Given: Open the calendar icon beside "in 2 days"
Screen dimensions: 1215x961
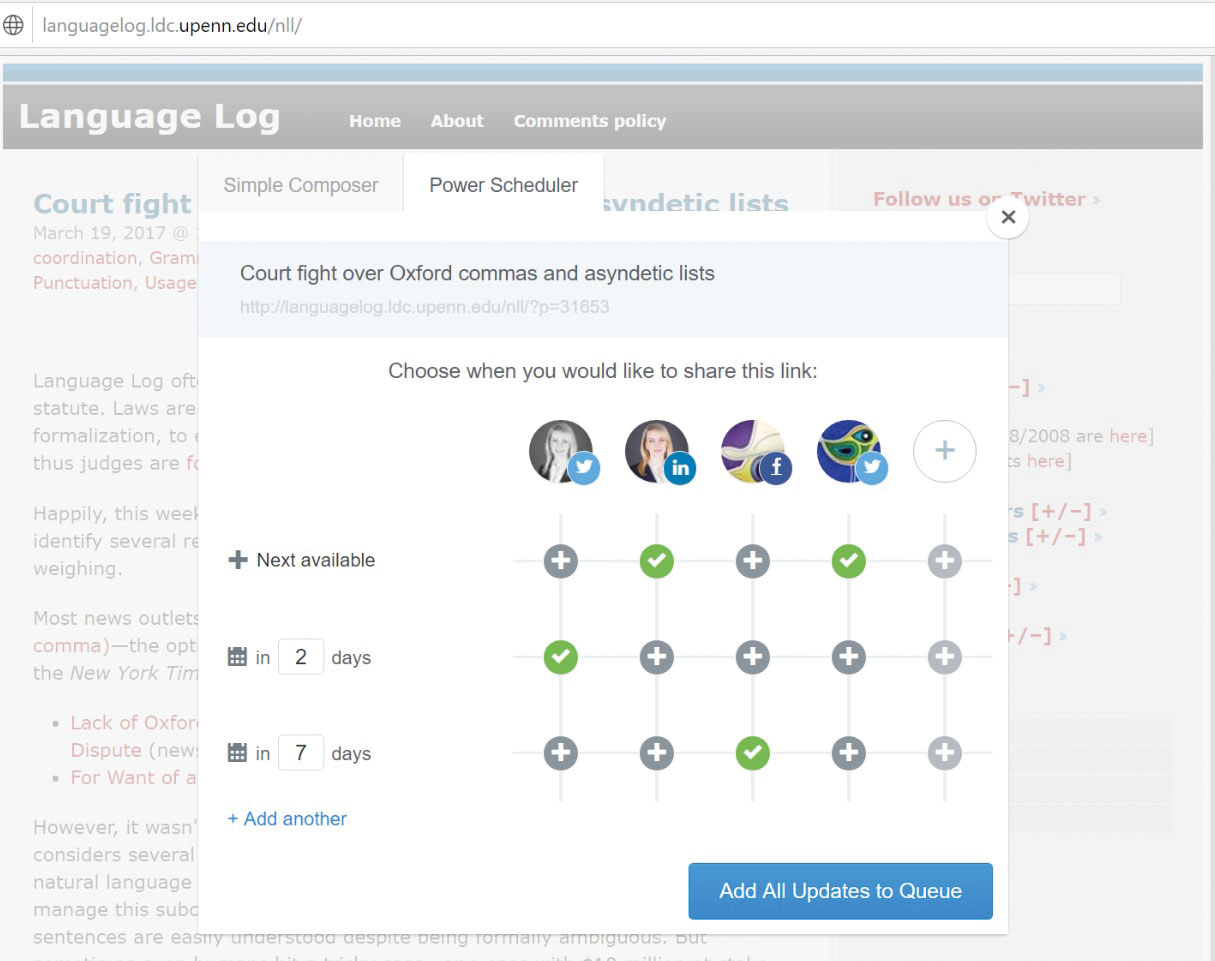Looking at the screenshot, I should point(239,657).
